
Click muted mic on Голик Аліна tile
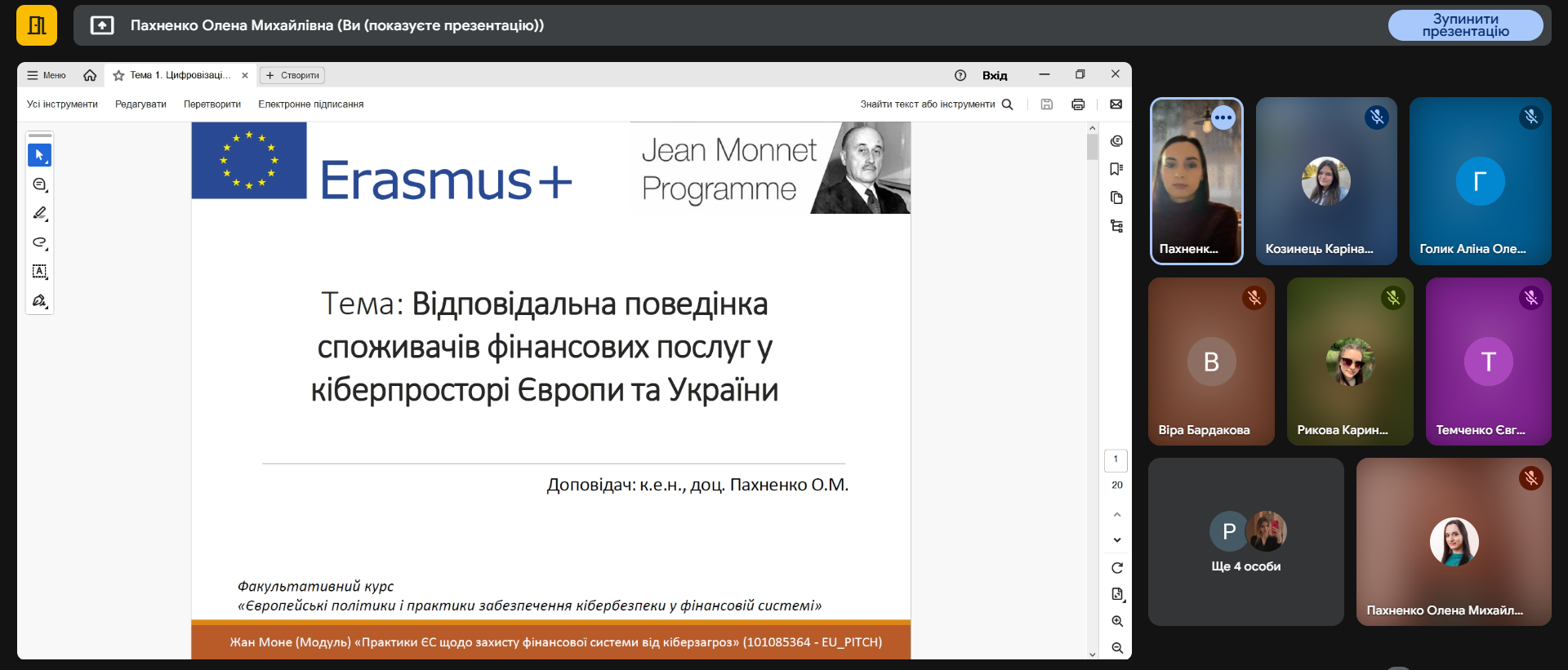click(x=1531, y=118)
